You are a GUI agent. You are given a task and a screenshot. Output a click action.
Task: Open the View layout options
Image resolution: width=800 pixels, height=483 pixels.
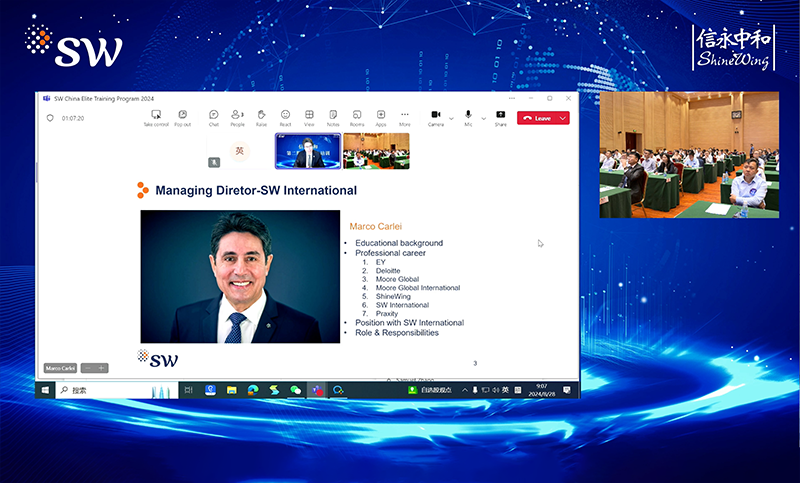(309, 118)
